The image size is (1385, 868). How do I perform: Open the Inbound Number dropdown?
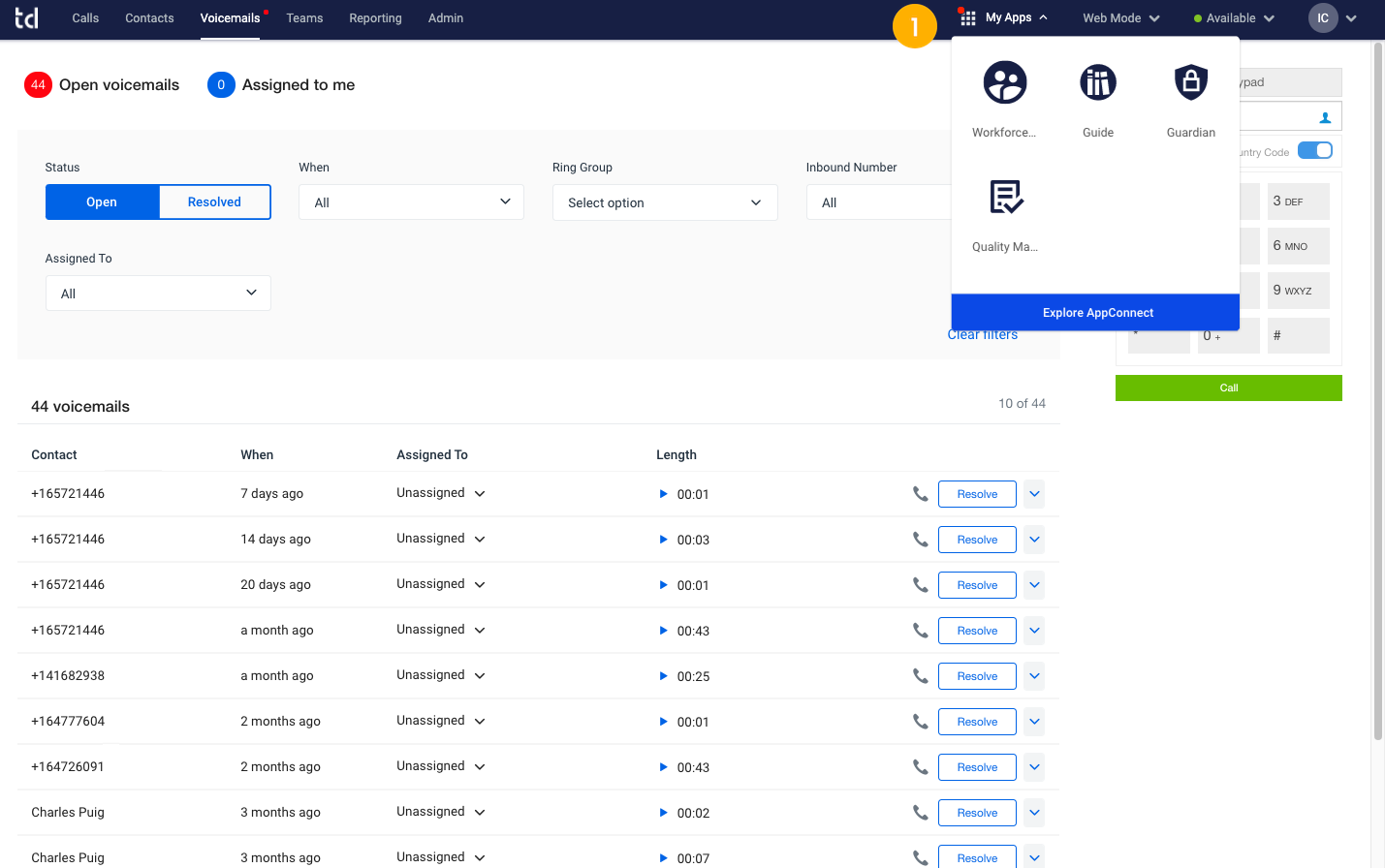(879, 202)
